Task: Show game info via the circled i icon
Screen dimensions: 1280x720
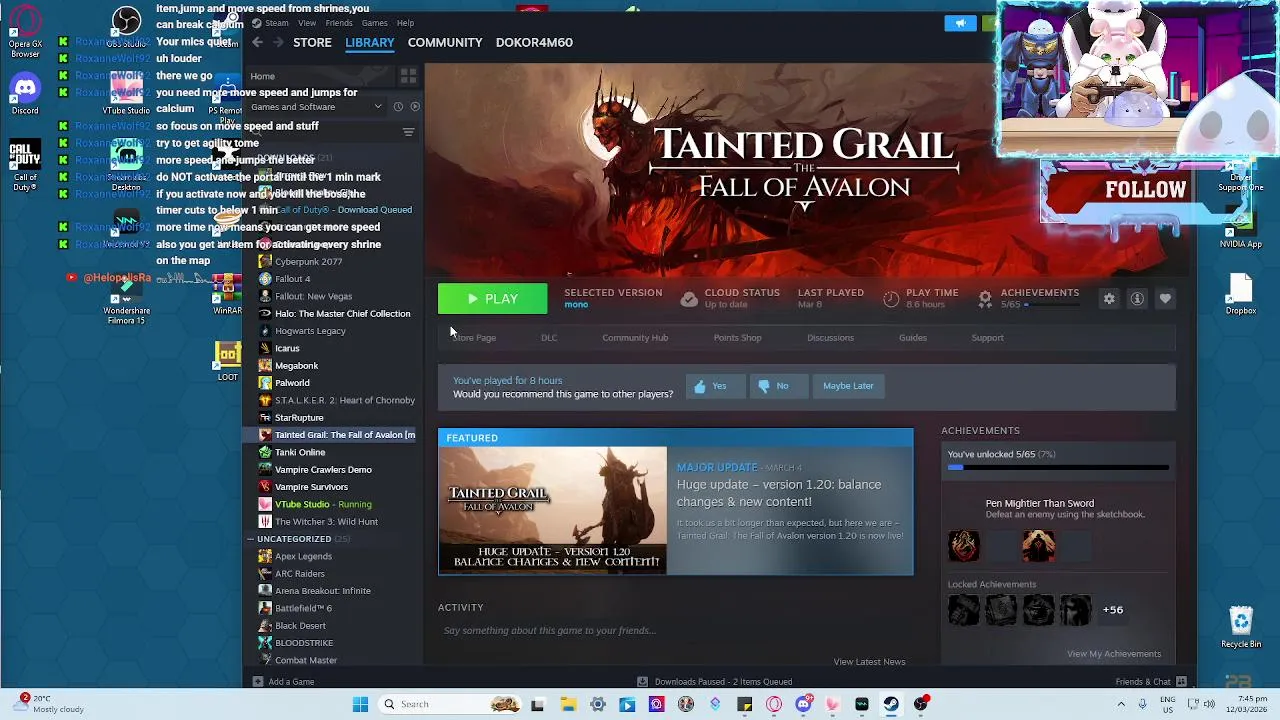Action: (1137, 299)
